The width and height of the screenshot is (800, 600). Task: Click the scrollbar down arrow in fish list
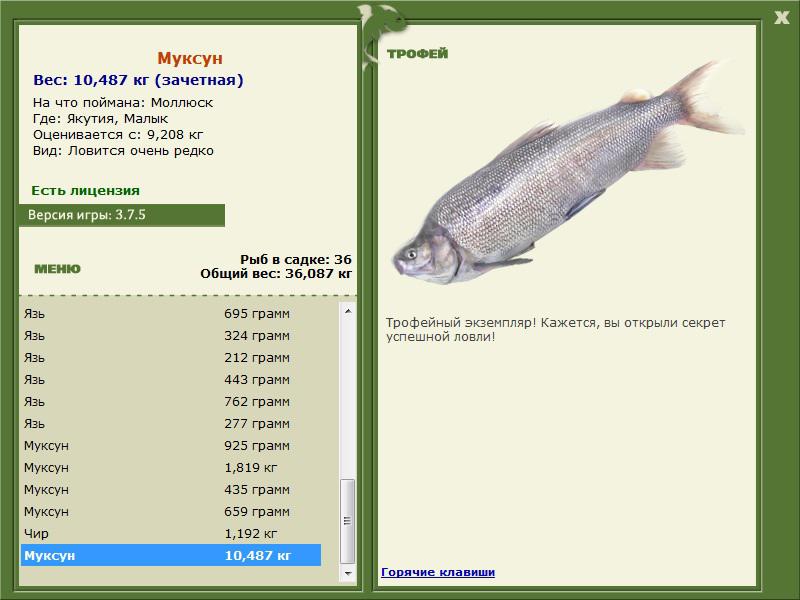[348, 573]
